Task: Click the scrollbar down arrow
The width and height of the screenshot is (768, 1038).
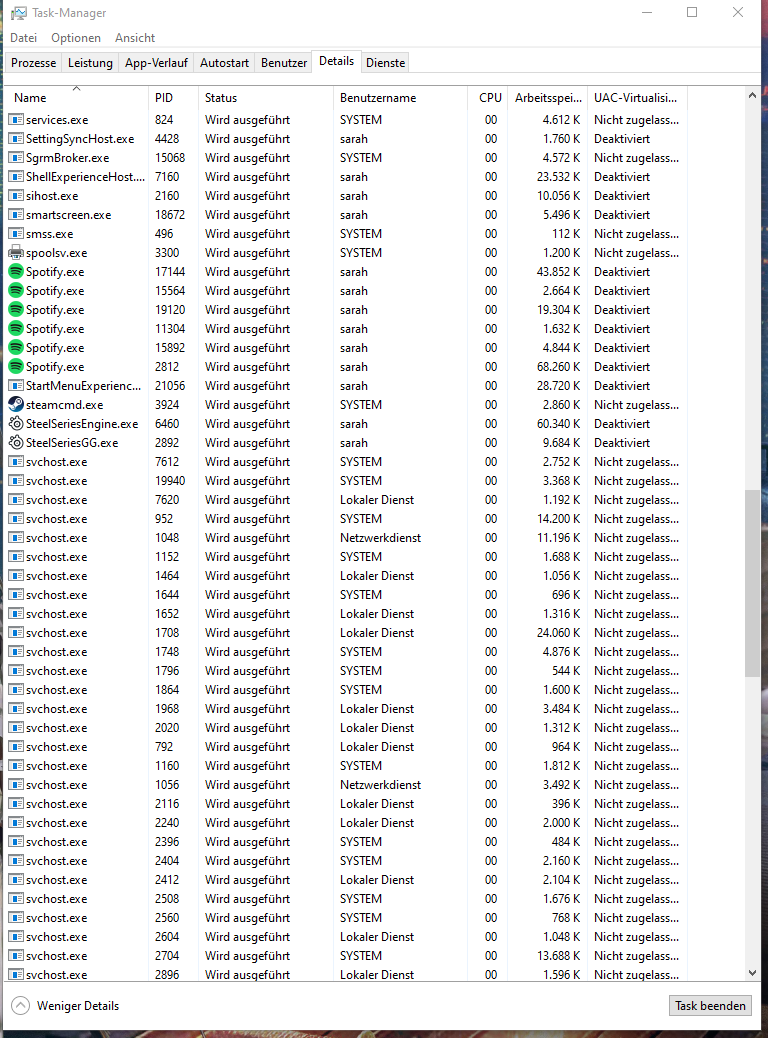Action: 752,972
